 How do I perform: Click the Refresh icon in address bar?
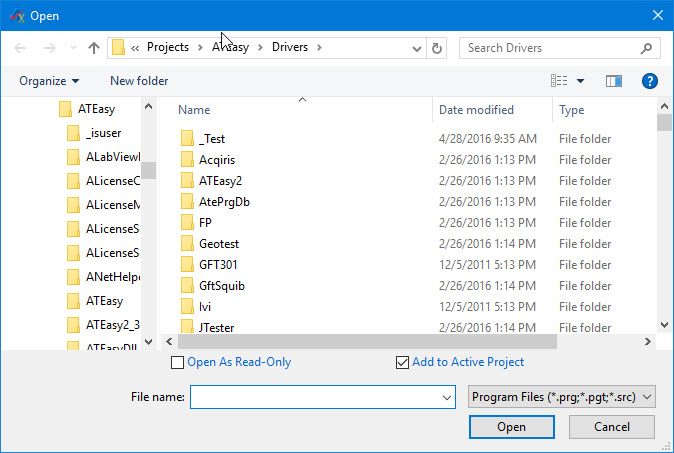[x=436, y=48]
